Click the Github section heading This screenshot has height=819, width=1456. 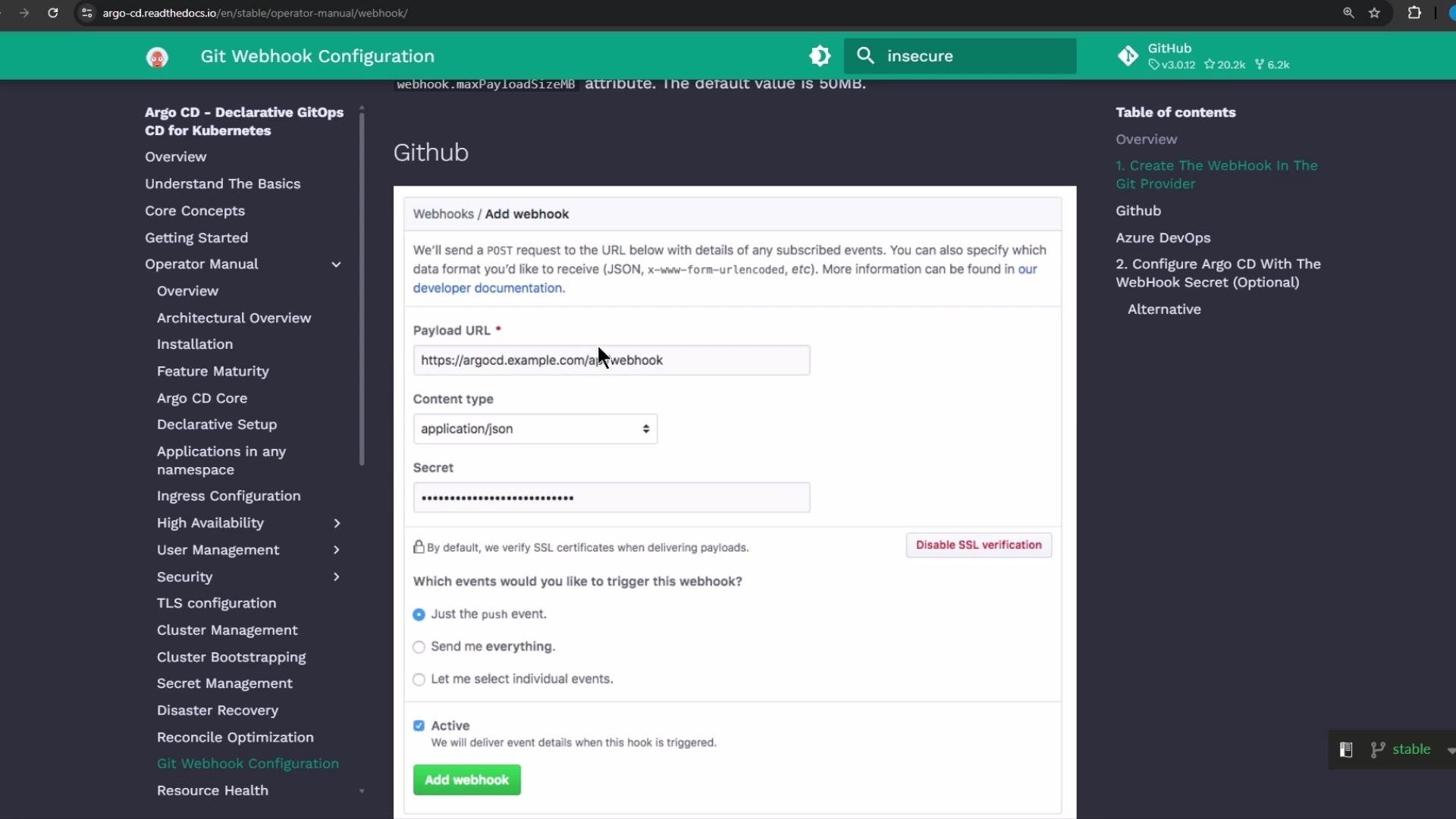coord(431,152)
